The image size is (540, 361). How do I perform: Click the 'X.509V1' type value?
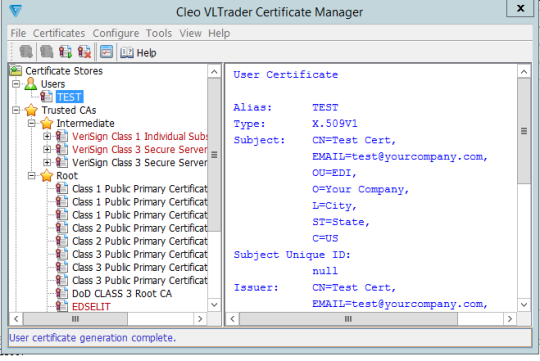click(x=335, y=124)
